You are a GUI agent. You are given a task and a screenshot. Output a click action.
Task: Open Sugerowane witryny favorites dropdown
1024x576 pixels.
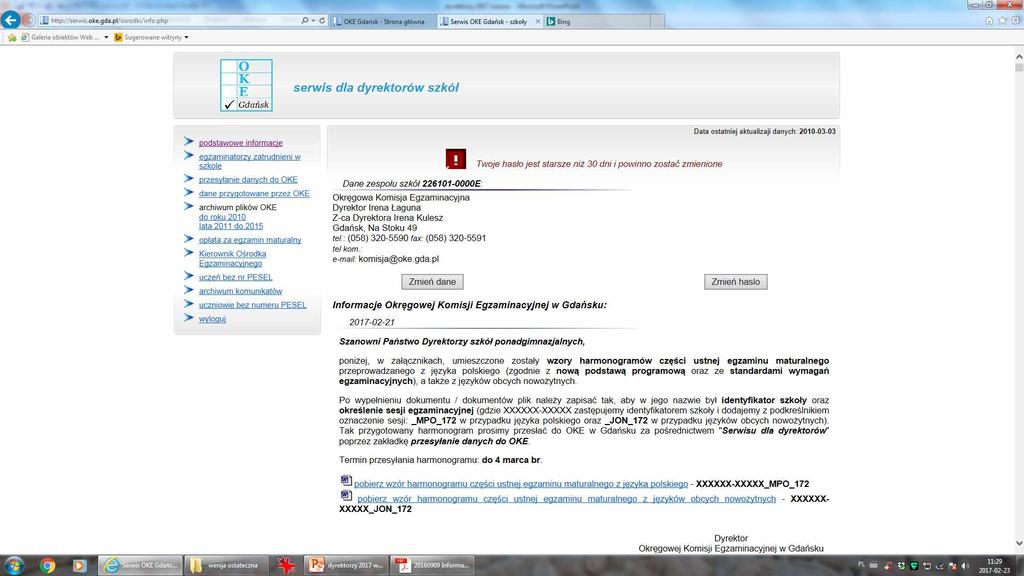point(152,37)
